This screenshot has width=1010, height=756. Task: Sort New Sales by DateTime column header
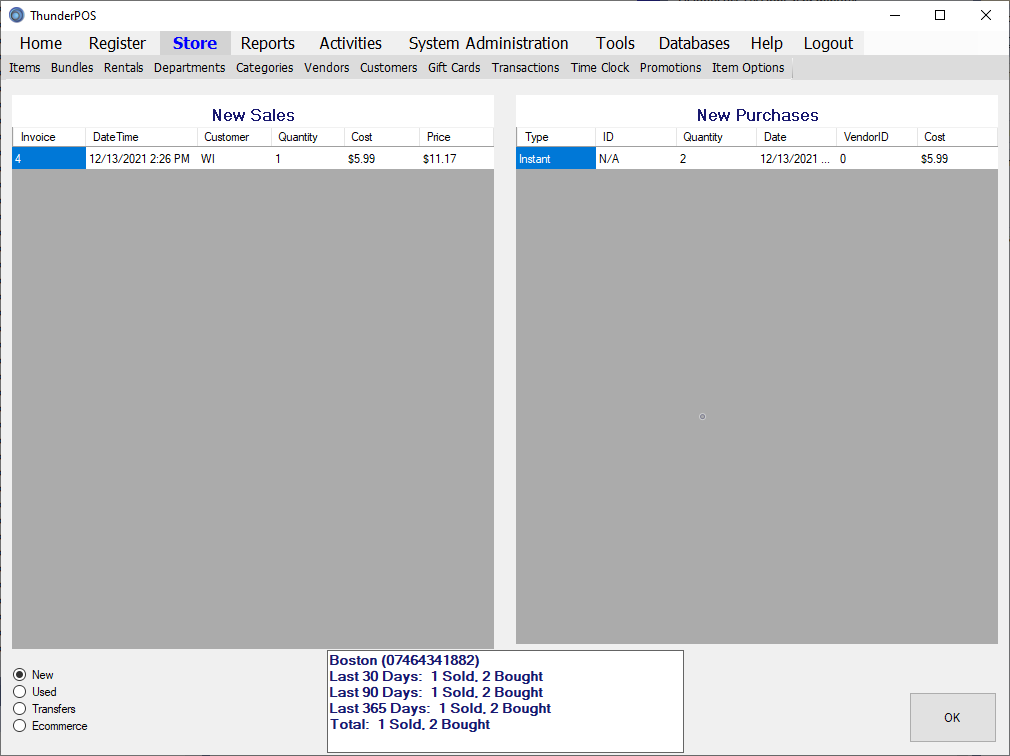click(141, 137)
